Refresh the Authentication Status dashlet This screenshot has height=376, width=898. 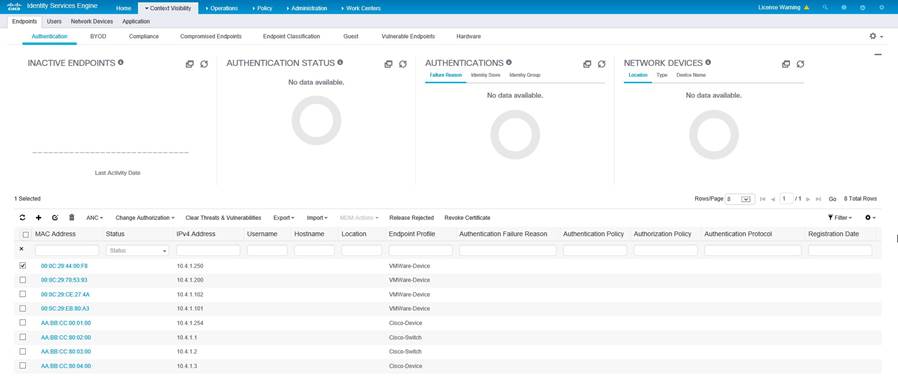(x=403, y=64)
